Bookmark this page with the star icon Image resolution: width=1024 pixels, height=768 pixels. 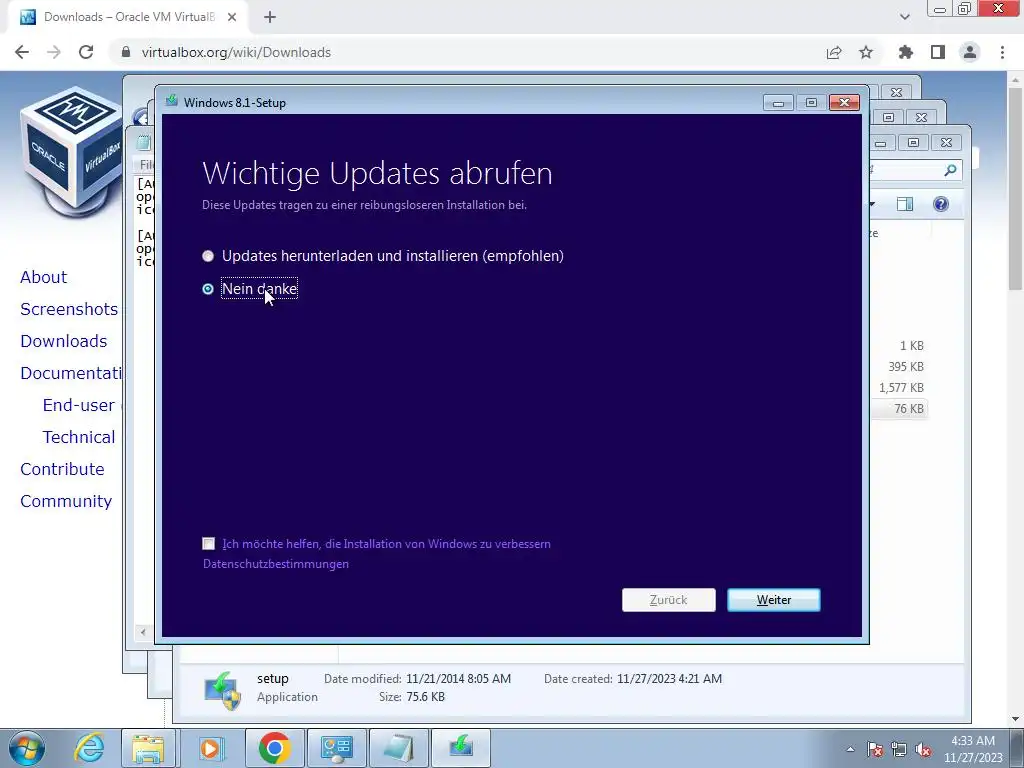click(x=866, y=52)
